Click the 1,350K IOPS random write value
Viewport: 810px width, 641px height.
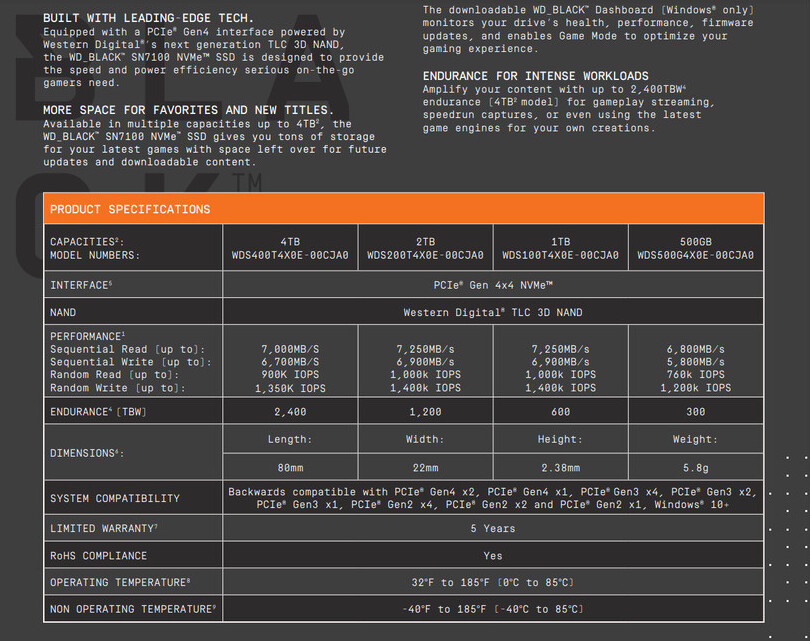tap(290, 388)
